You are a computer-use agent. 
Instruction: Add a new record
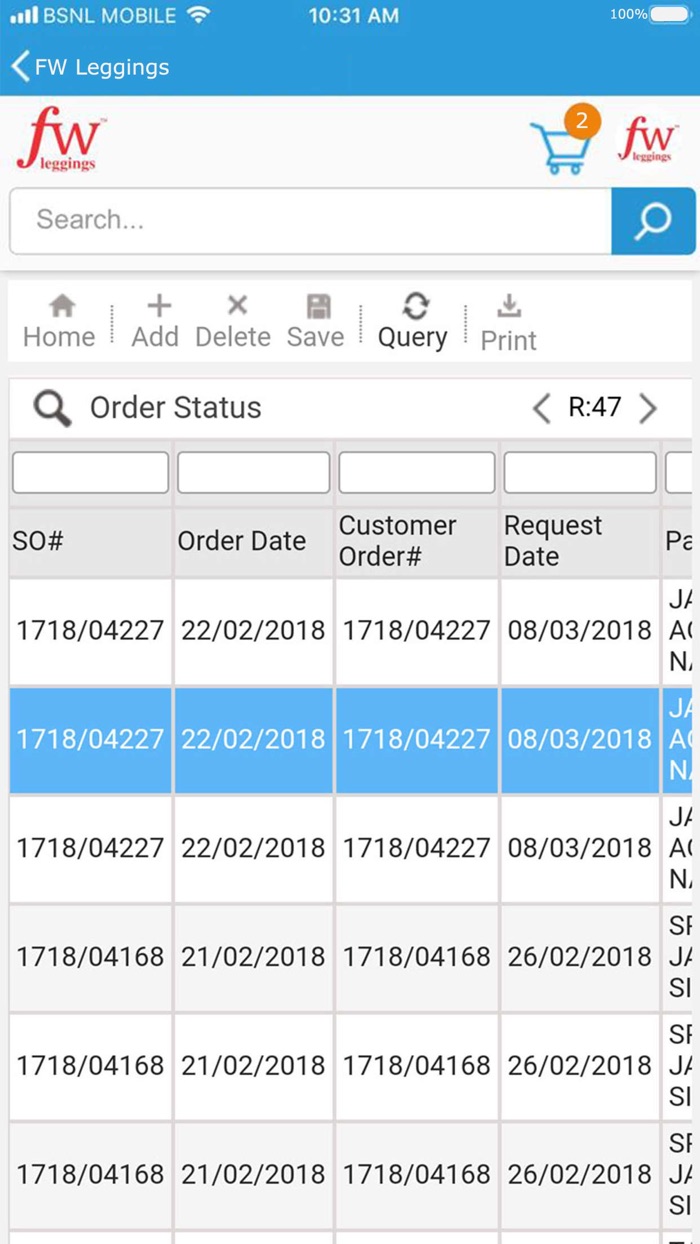155,323
